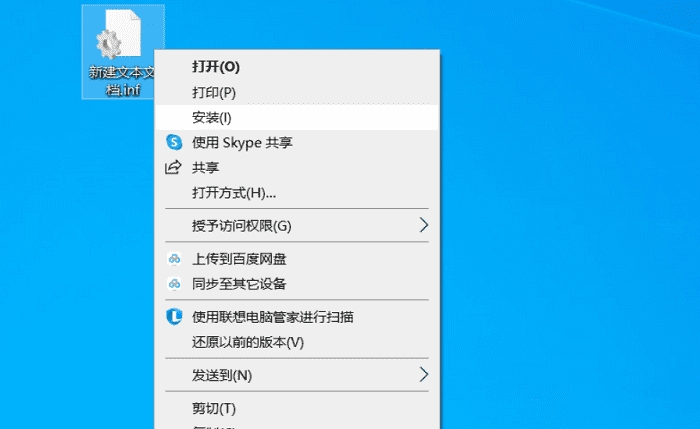The width and height of the screenshot is (700, 429).
Task: Click the share arrow icon beside 共享
Action: (173, 167)
